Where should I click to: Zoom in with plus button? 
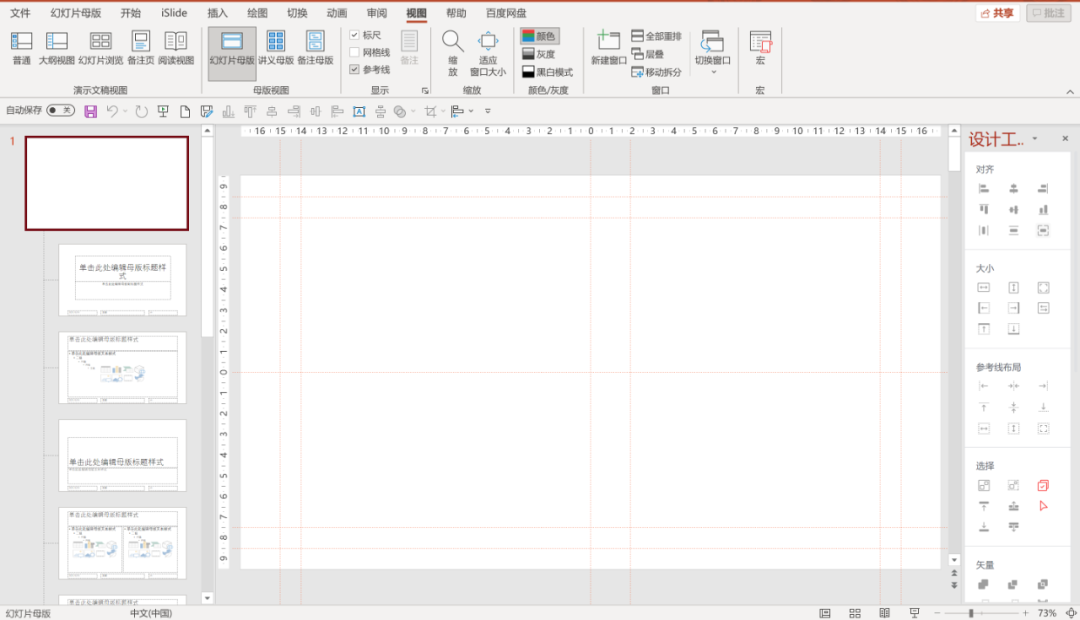1026,613
